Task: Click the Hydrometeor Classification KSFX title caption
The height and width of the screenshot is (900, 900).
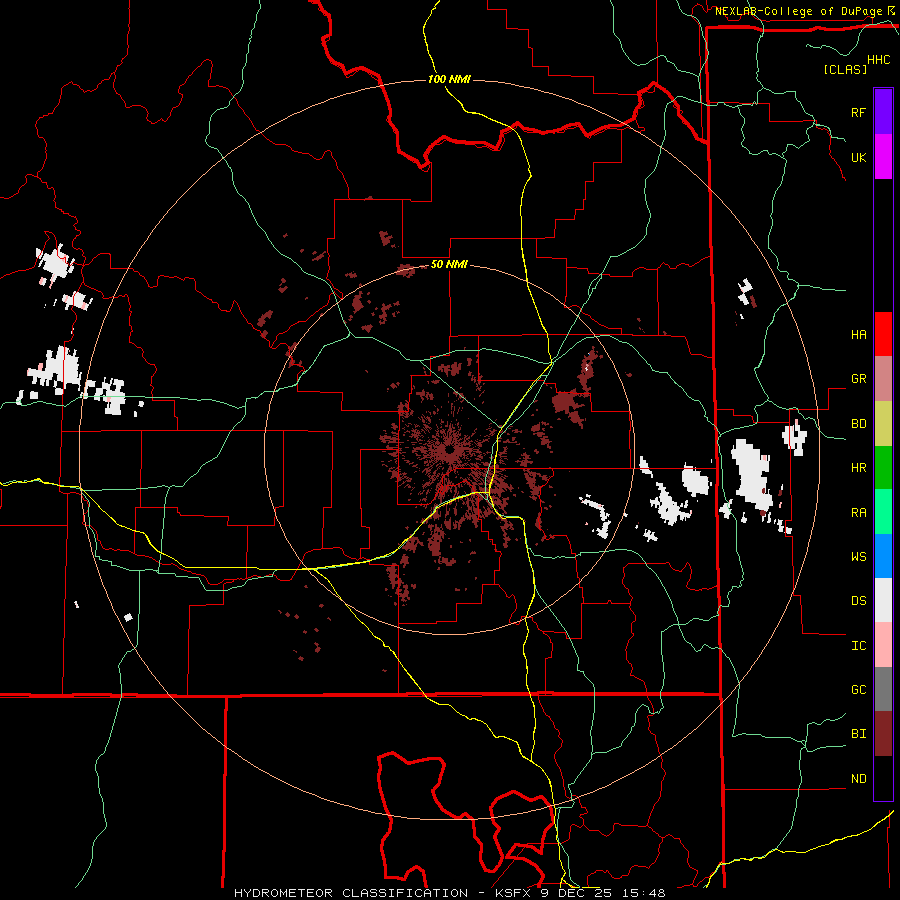Action: point(449,893)
